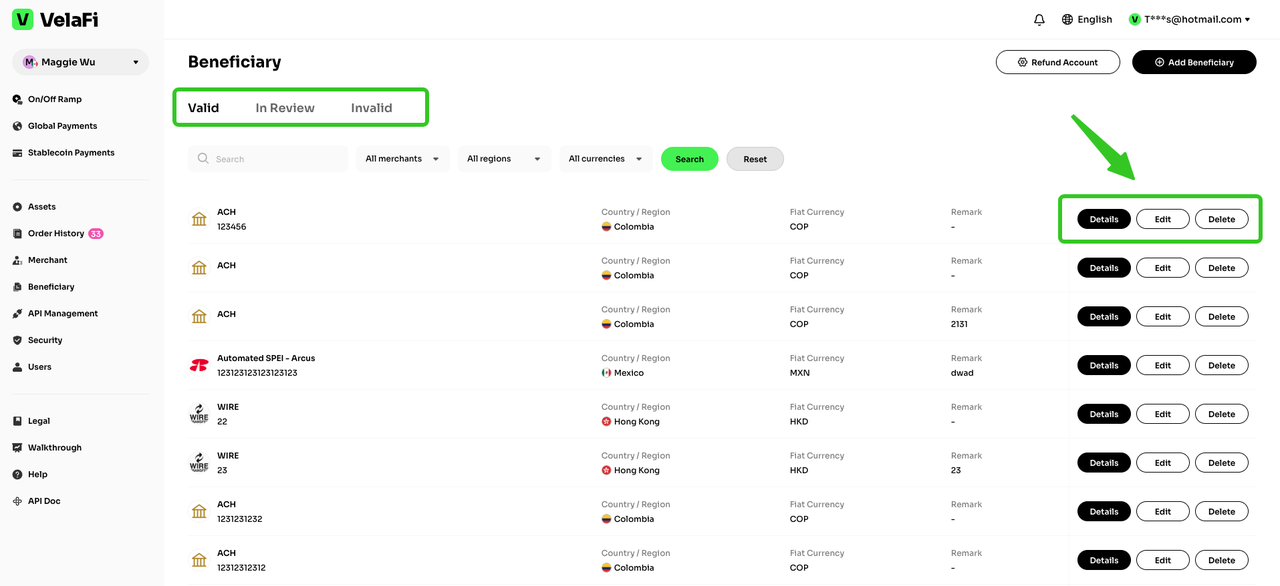The width and height of the screenshot is (1280, 586).
Task: Expand the All regions filter
Action: tap(503, 159)
